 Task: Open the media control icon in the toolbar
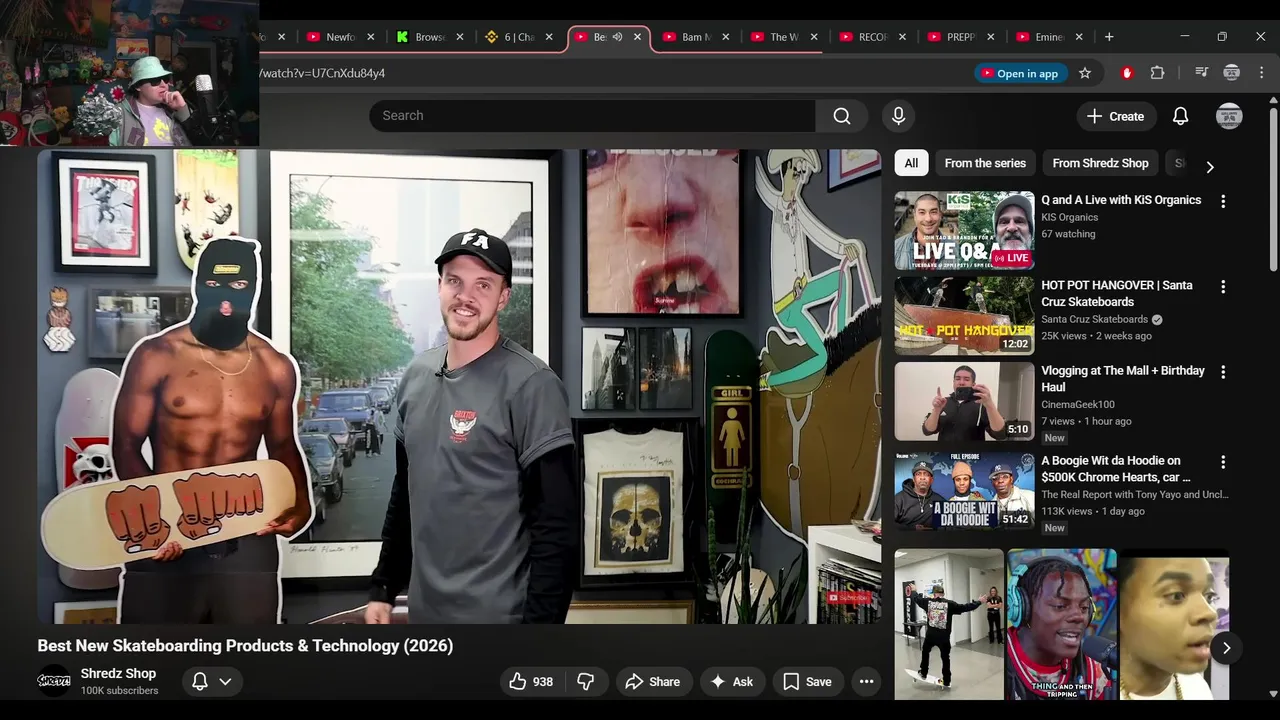(x=1201, y=73)
